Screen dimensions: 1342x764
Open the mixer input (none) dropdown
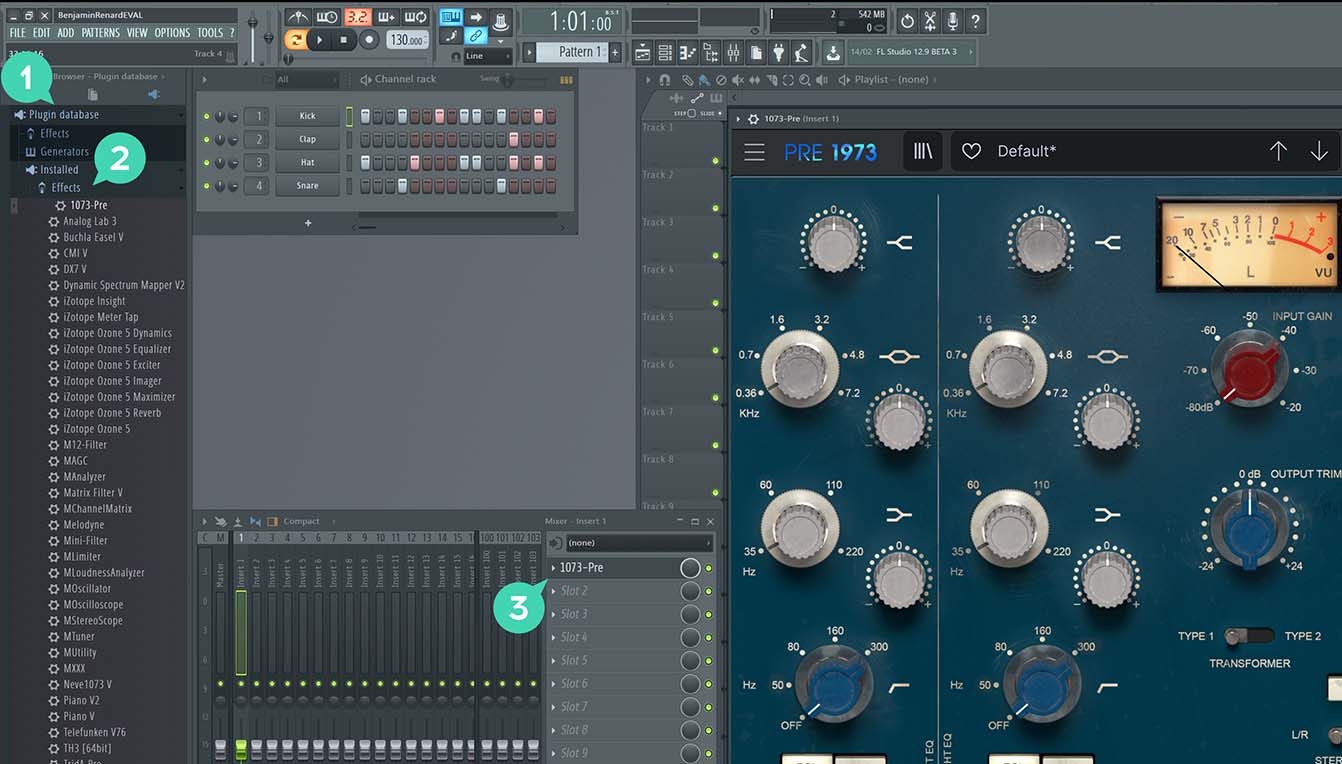(x=639, y=543)
